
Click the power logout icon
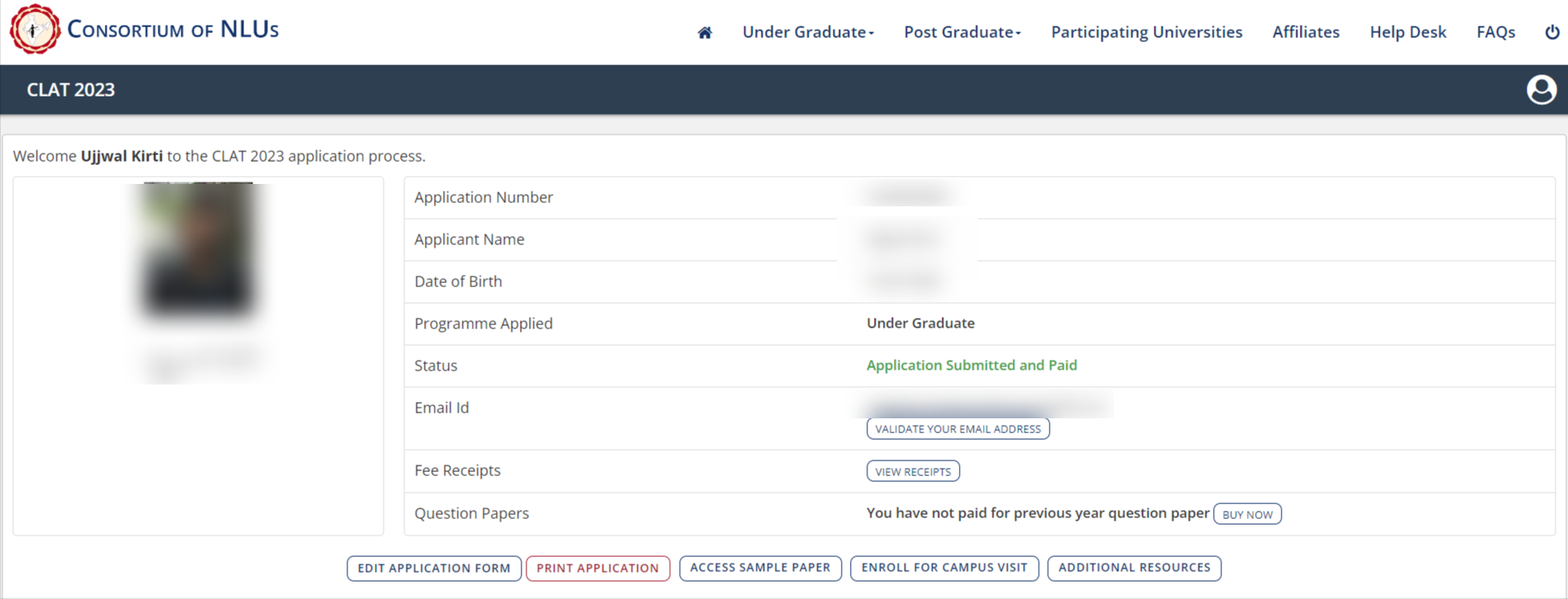[x=1551, y=32]
